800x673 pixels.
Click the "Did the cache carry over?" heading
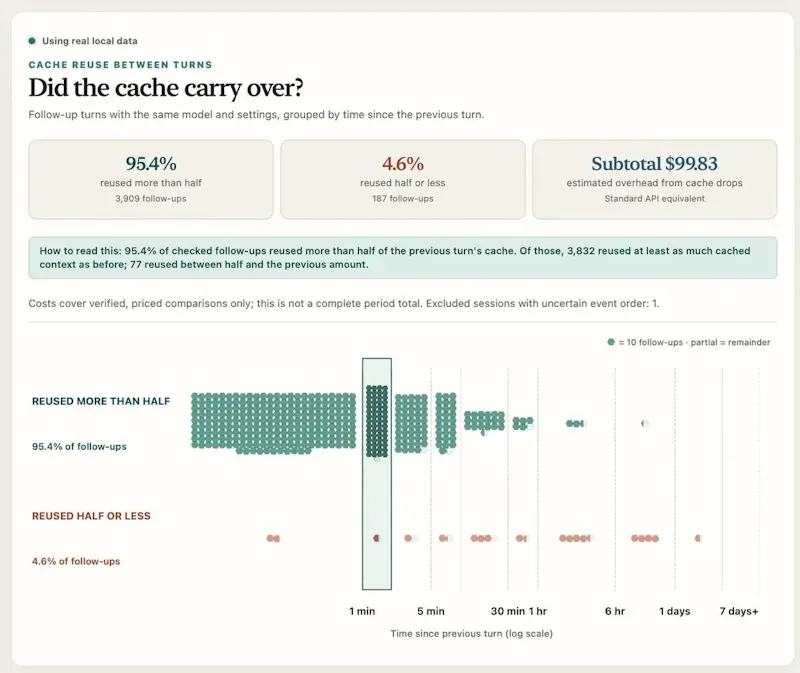click(166, 88)
